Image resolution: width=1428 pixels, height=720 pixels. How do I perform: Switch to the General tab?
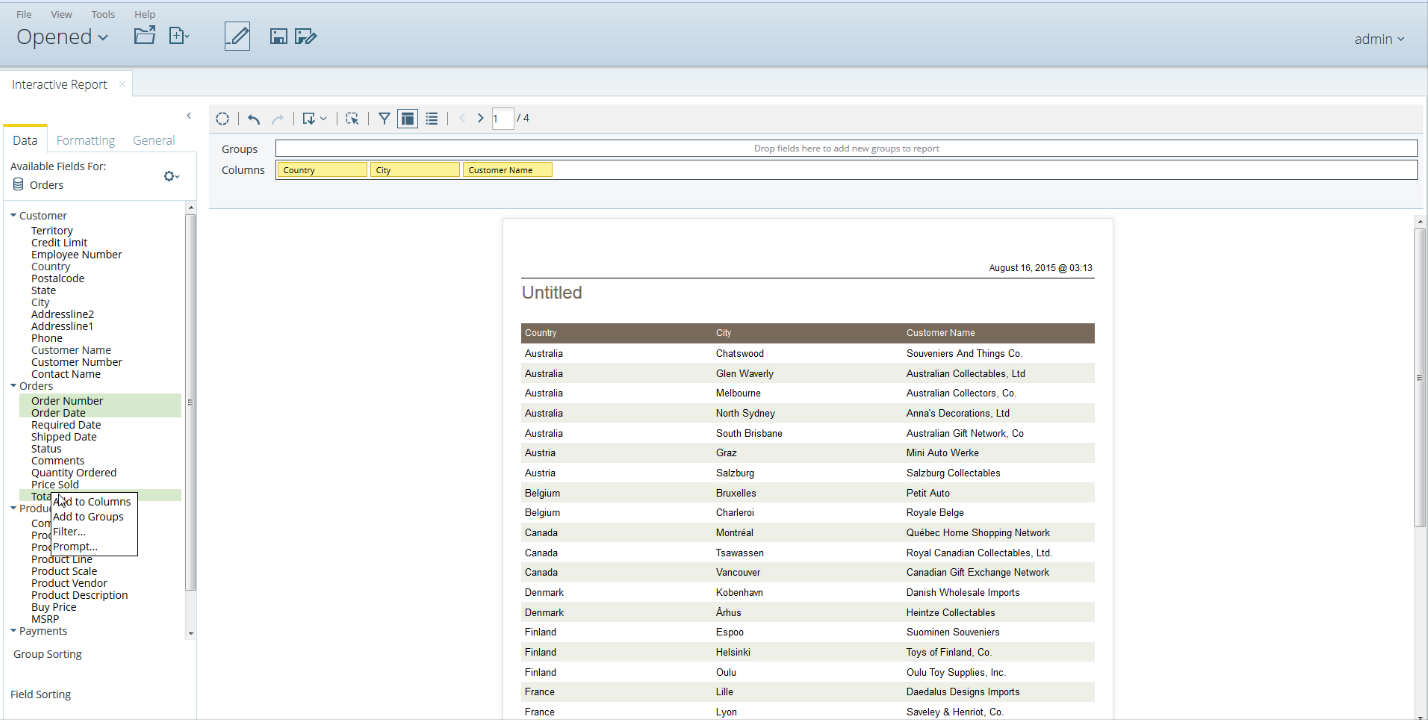point(154,141)
